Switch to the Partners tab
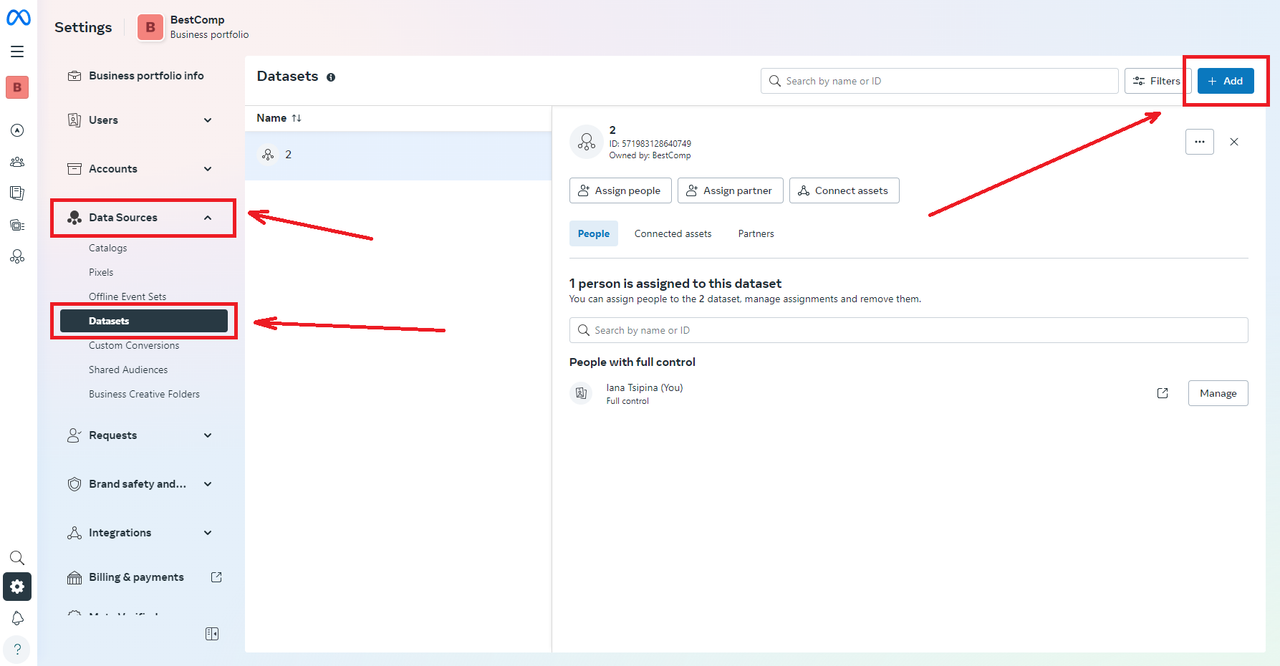The height and width of the screenshot is (666, 1280). [756, 233]
